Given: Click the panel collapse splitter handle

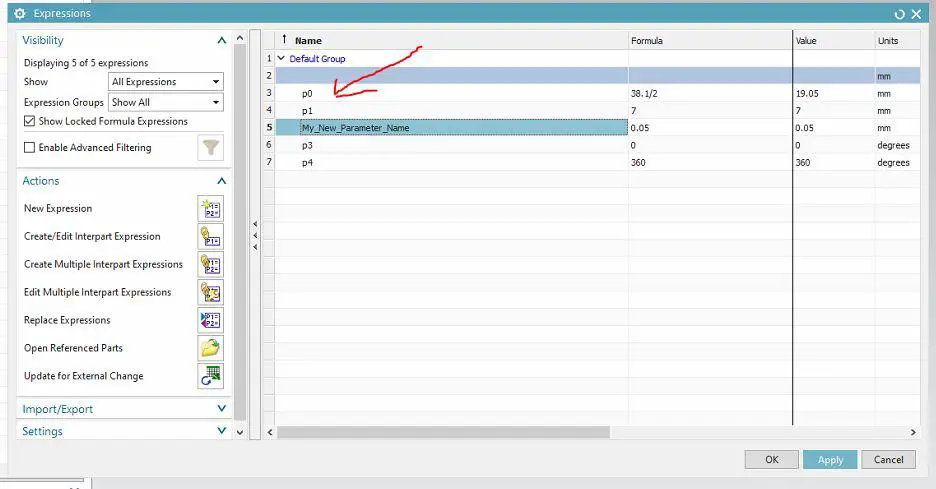Looking at the screenshot, I should [x=255, y=235].
